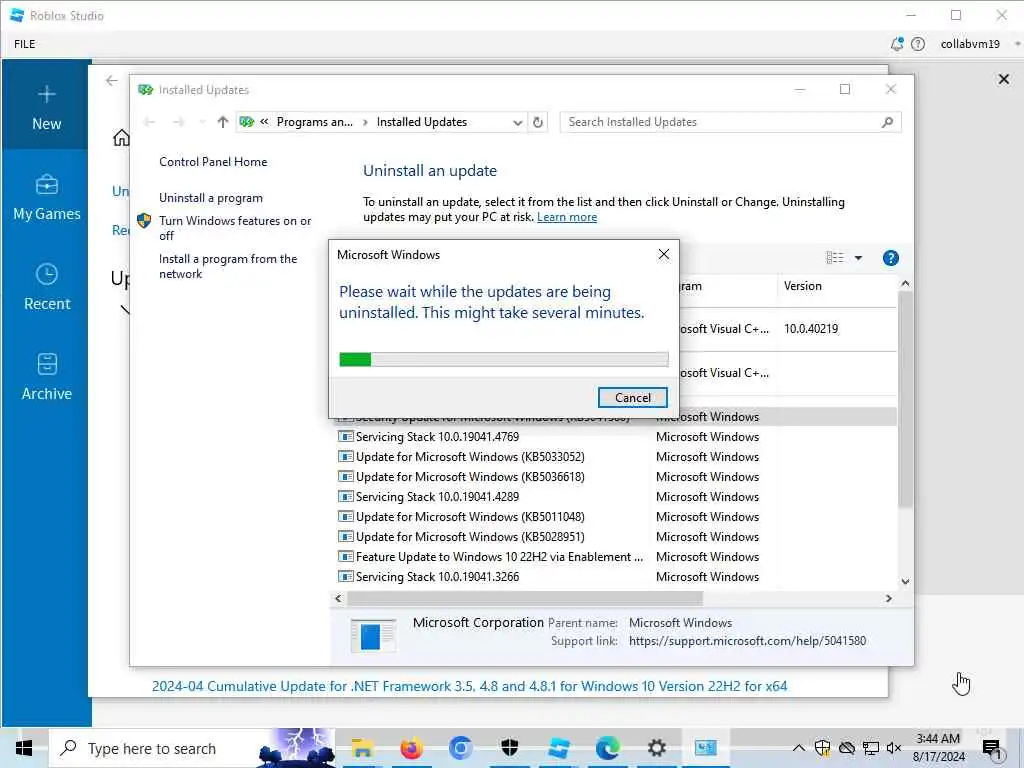This screenshot has width=1024, height=768.
Task: Open Control Panel Home link
Action: click(213, 161)
